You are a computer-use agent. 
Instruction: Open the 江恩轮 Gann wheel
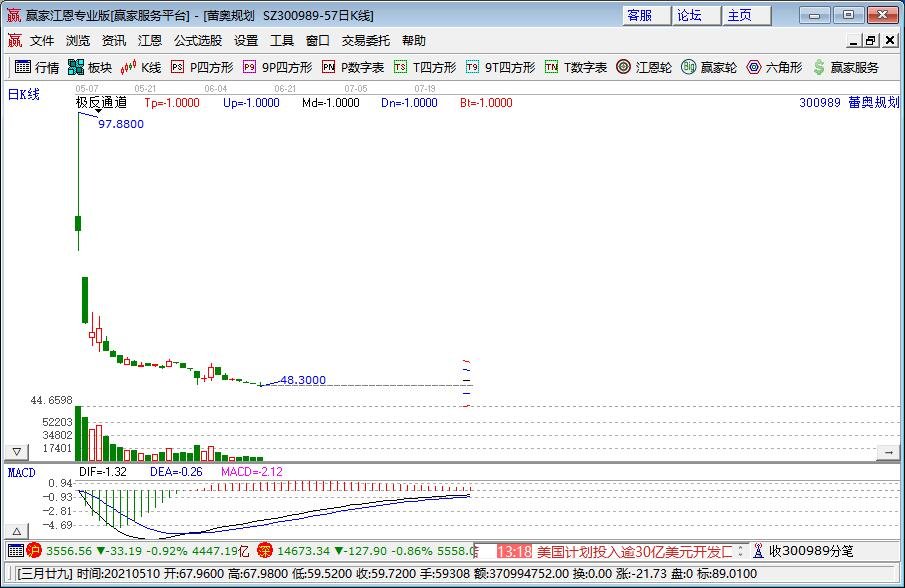(x=644, y=68)
